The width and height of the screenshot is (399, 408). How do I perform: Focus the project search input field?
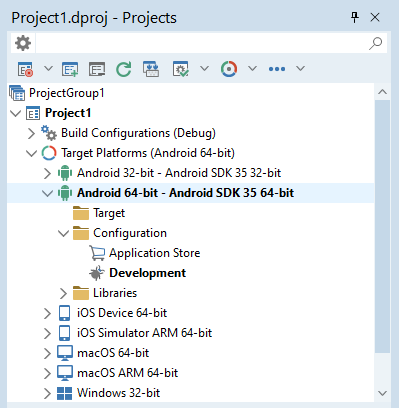[201, 43]
